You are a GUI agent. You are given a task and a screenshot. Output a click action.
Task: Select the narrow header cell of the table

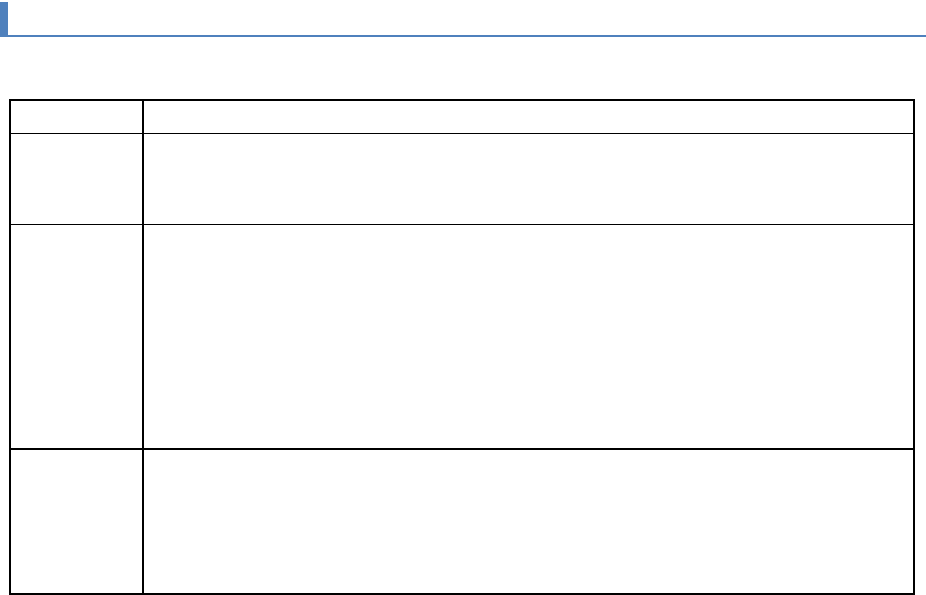[77, 116]
